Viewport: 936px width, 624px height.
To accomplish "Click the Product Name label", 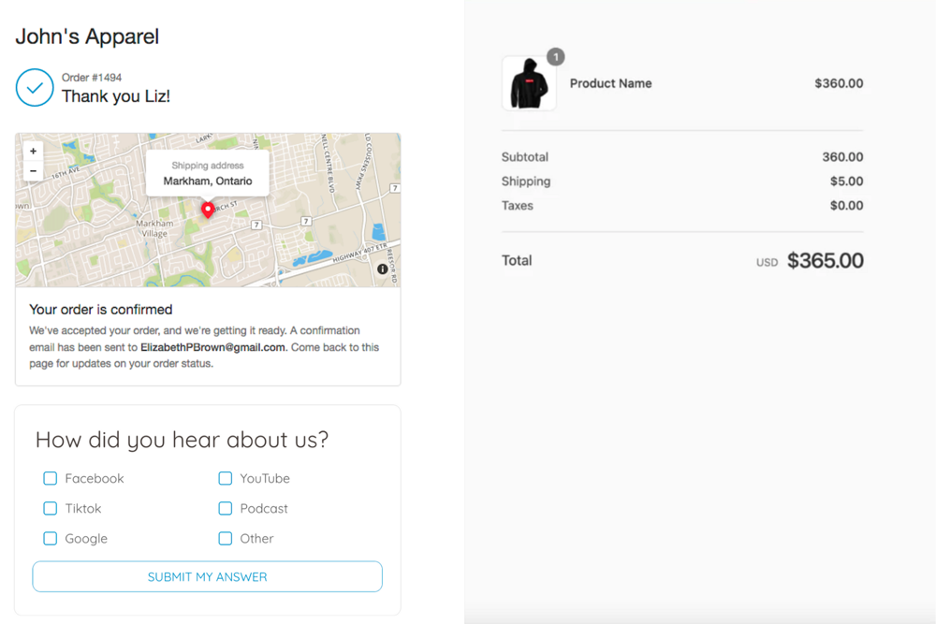I will pyautogui.click(x=610, y=84).
